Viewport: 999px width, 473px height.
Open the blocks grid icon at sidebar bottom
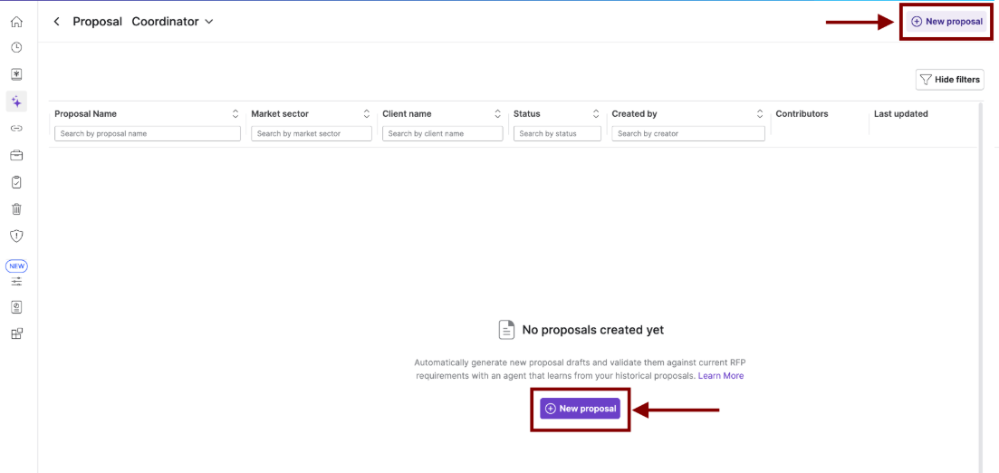17,333
